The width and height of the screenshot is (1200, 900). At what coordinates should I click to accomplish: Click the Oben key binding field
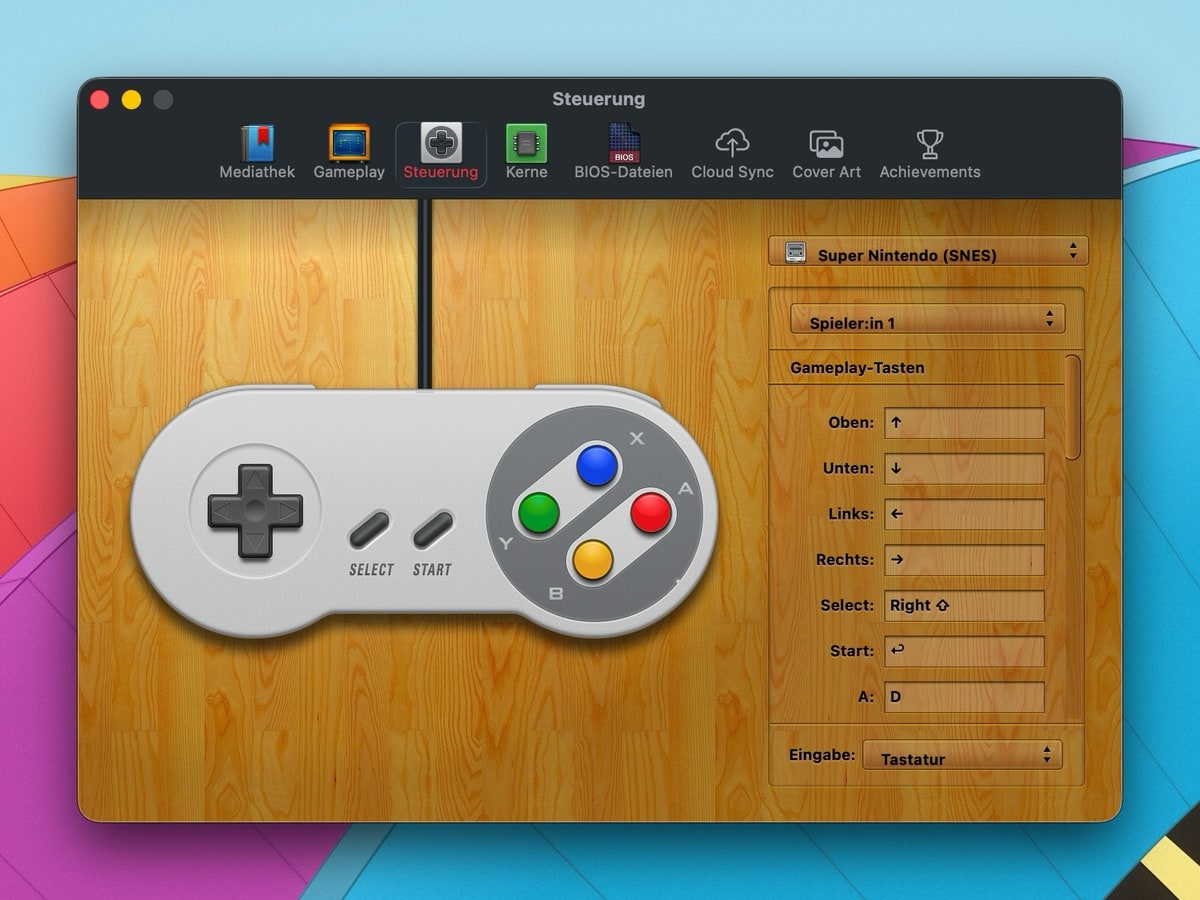(964, 423)
